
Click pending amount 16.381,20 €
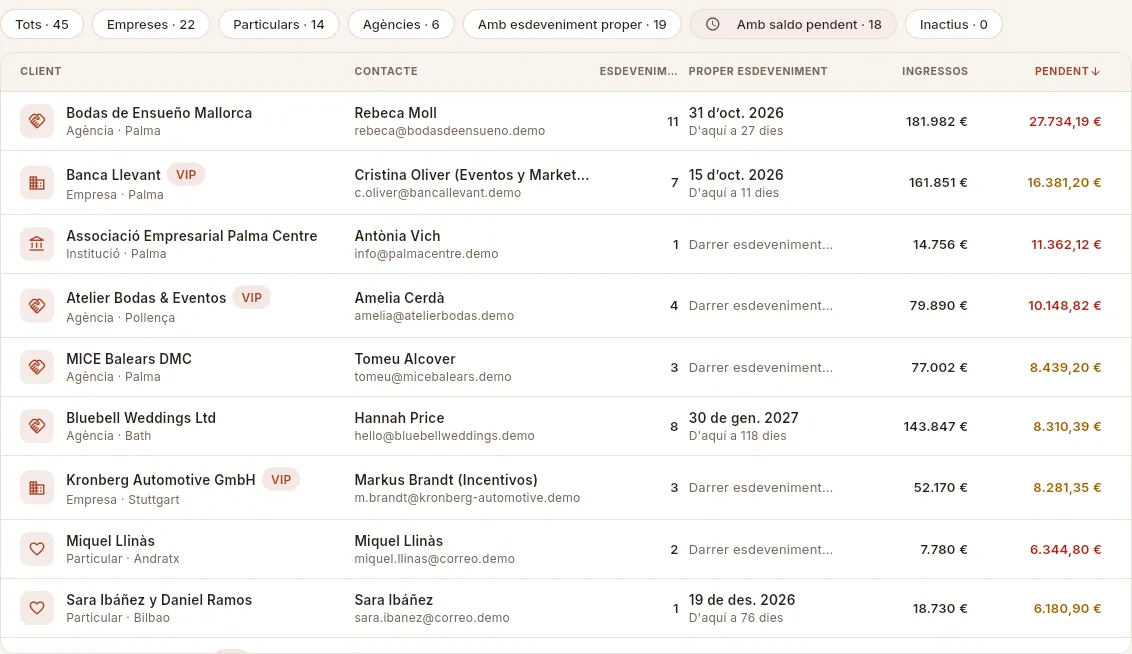(1064, 183)
